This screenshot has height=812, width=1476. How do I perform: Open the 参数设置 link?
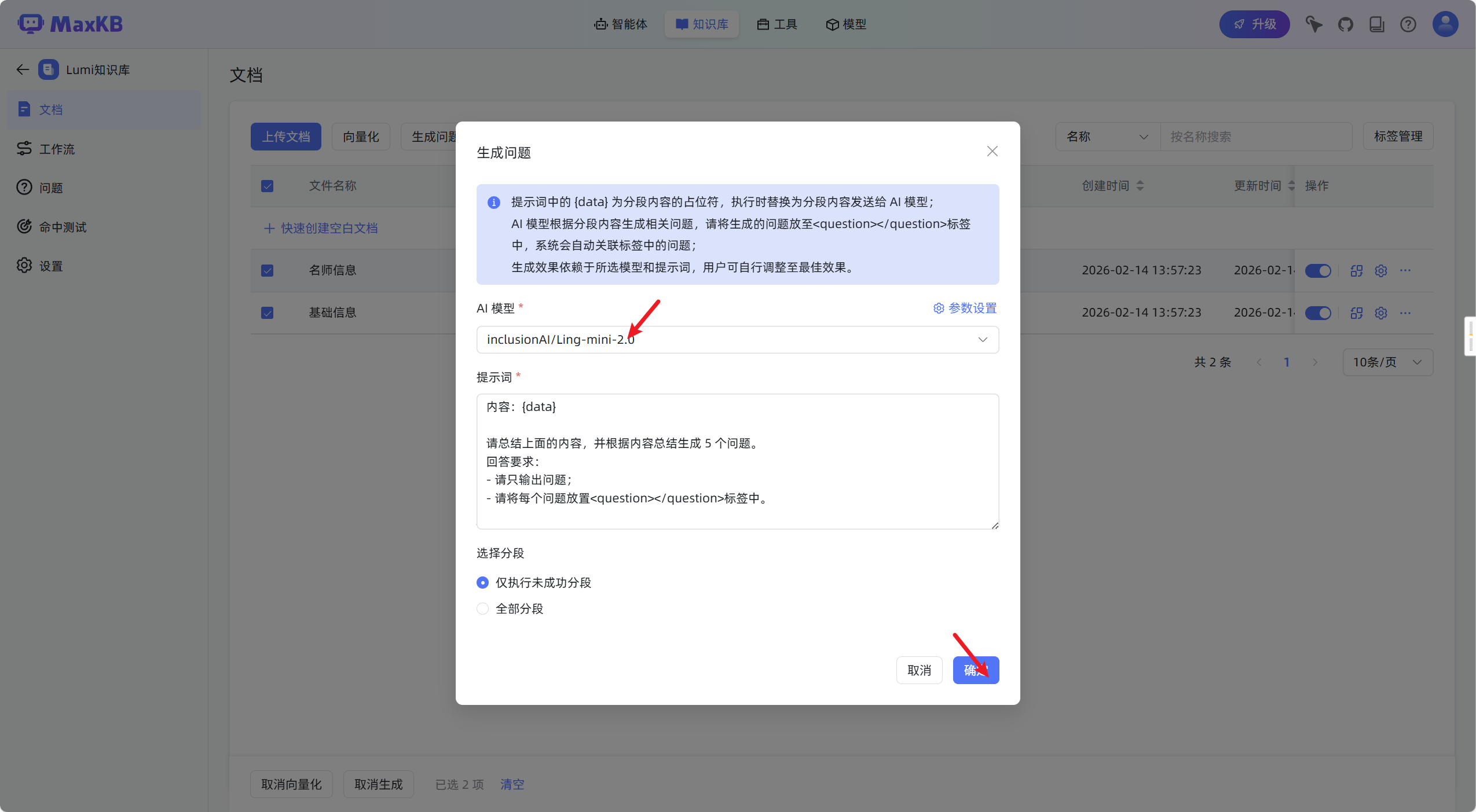(x=965, y=308)
